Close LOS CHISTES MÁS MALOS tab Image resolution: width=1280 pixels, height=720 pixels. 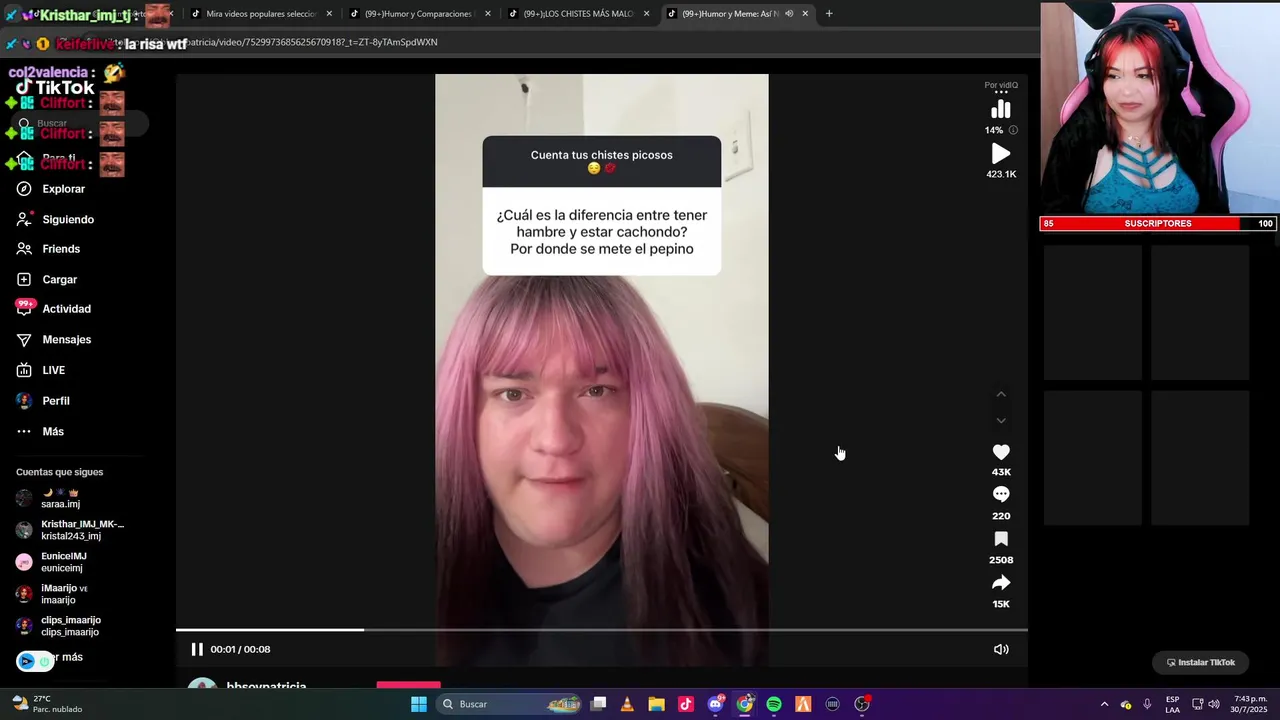(x=647, y=14)
